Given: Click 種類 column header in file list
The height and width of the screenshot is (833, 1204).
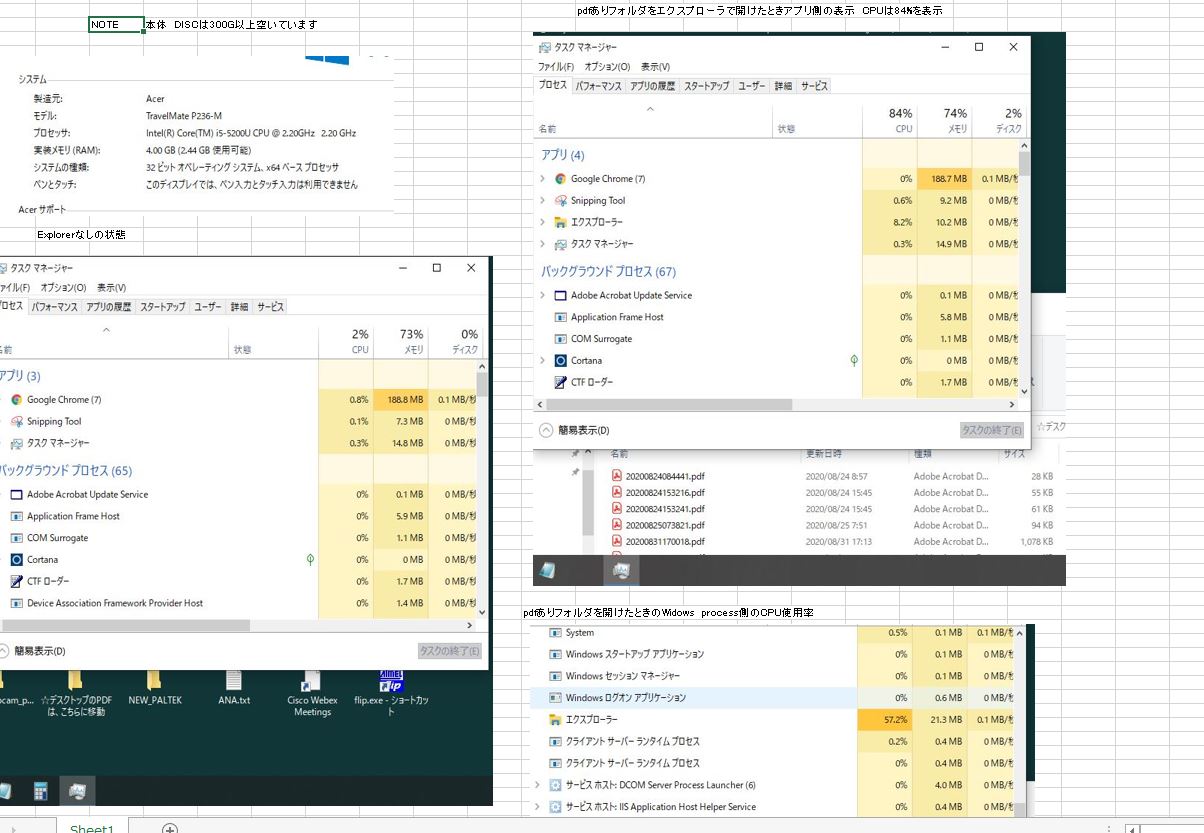Looking at the screenshot, I should 922,454.
